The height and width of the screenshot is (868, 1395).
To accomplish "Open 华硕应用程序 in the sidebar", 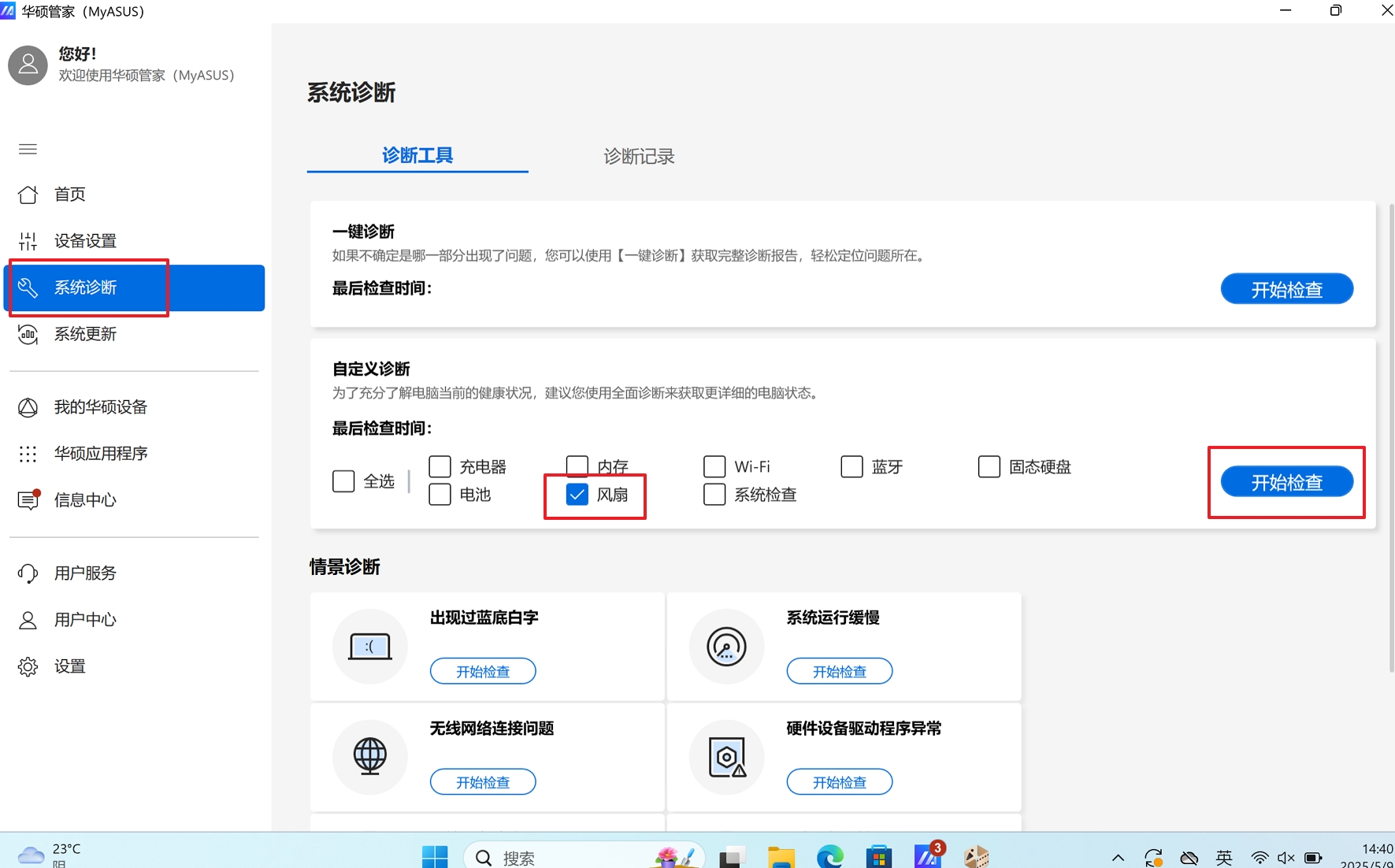I will click(x=134, y=454).
